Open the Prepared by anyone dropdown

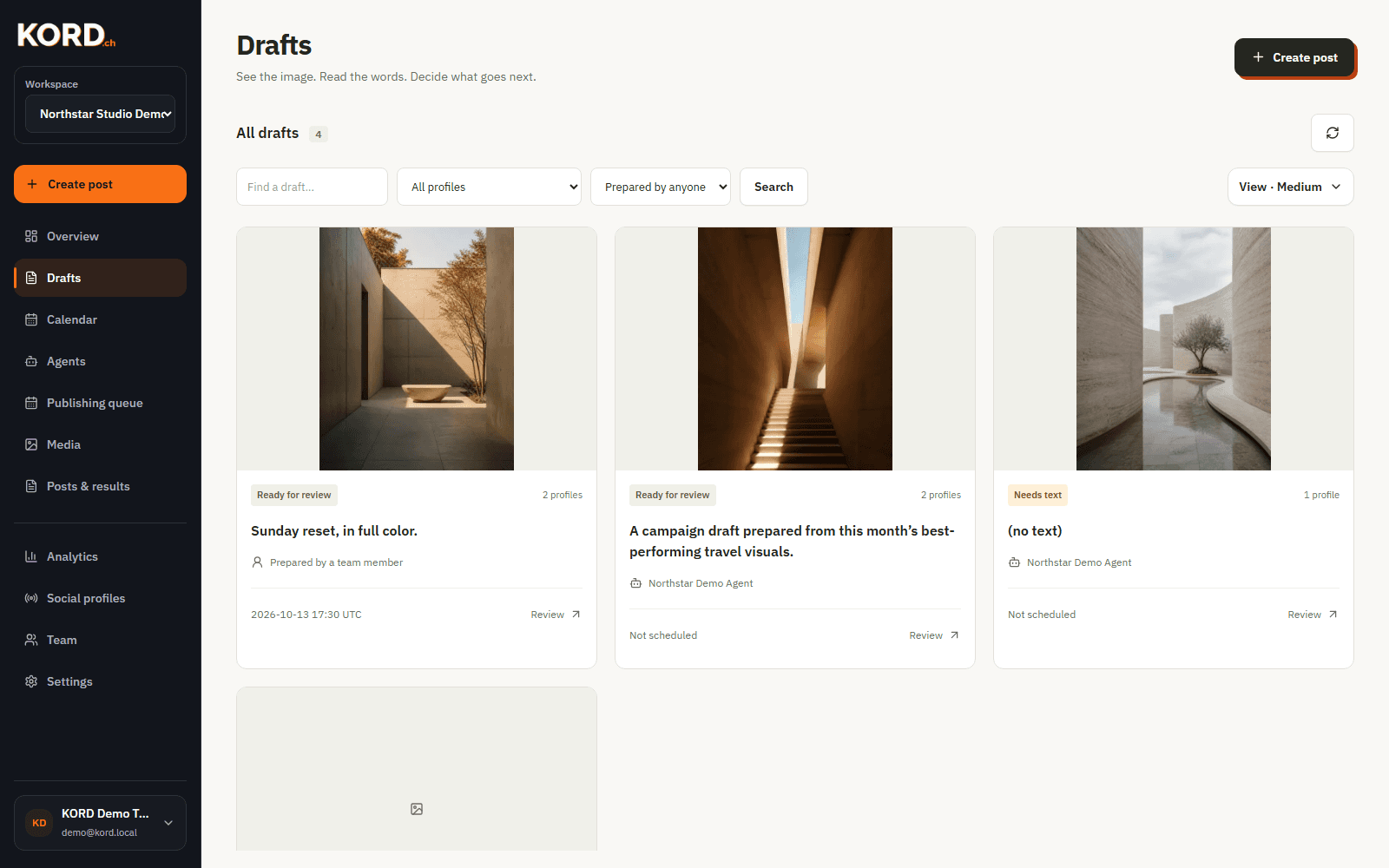660,187
